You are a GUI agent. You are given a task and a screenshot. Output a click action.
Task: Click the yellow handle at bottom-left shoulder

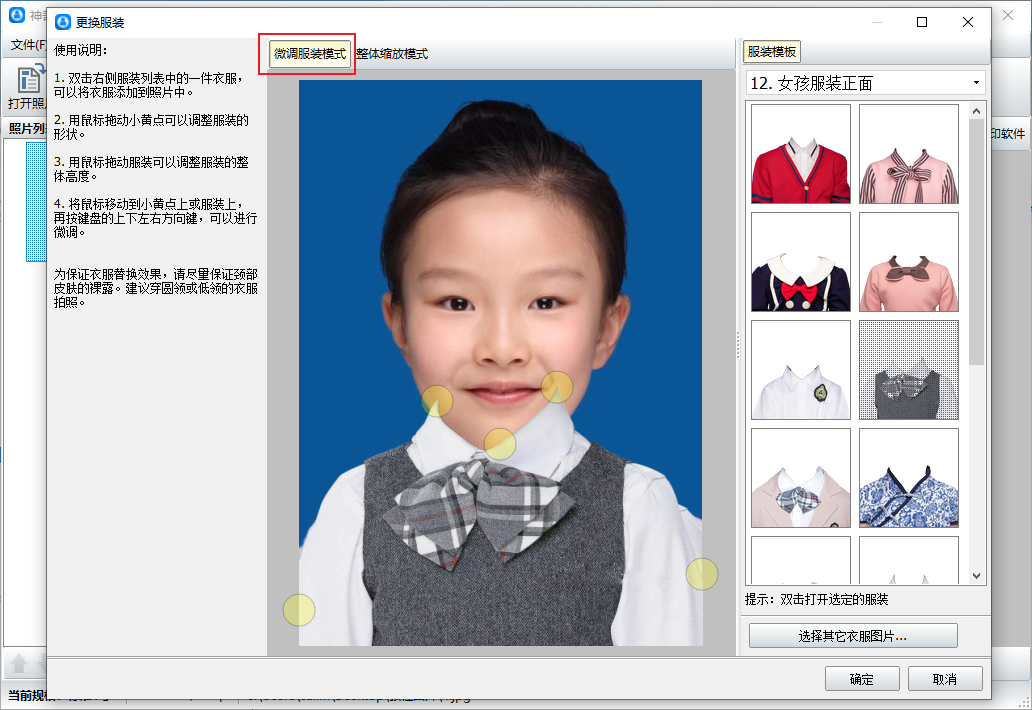pos(299,609)
